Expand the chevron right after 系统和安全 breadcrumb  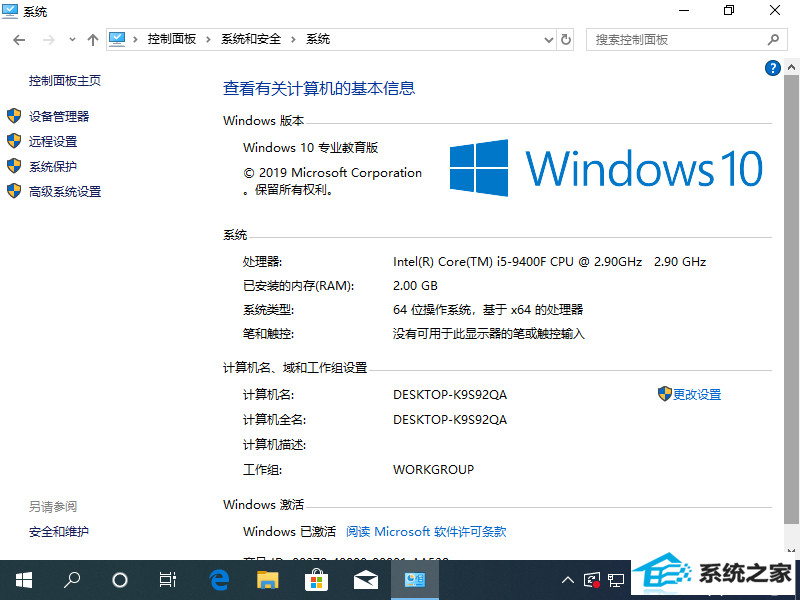(x=293, y=39)
